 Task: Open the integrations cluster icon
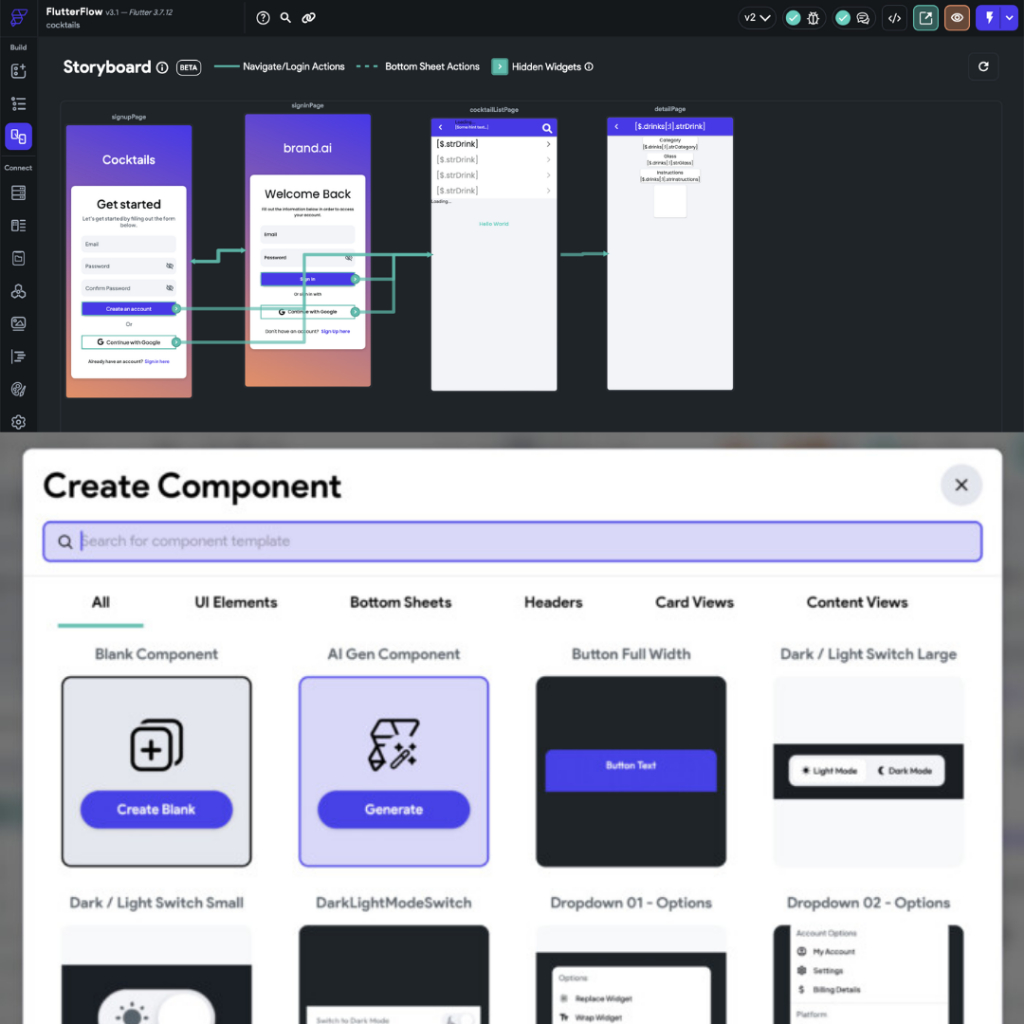(x=18, y=291)
